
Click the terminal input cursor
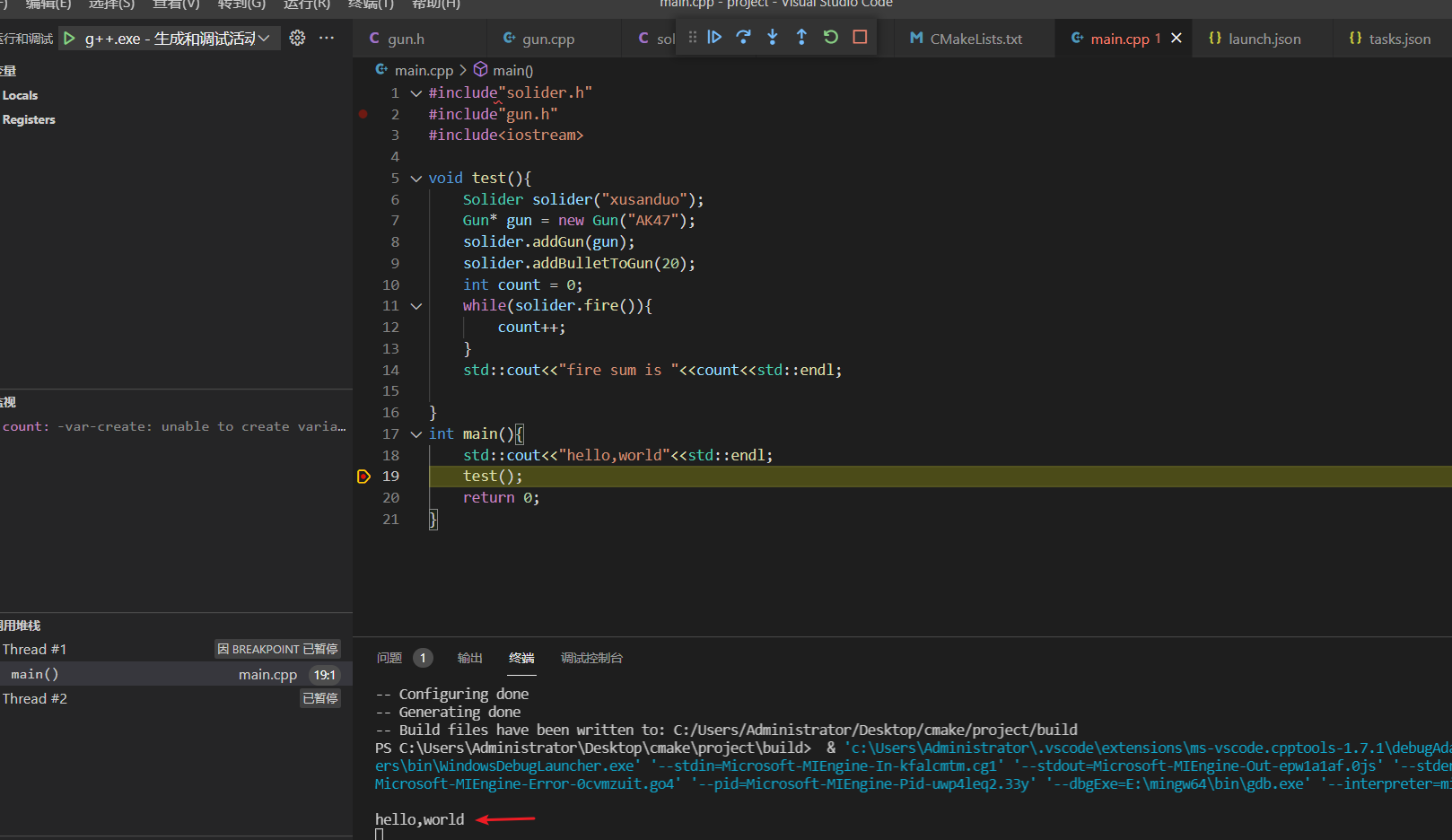380,835
